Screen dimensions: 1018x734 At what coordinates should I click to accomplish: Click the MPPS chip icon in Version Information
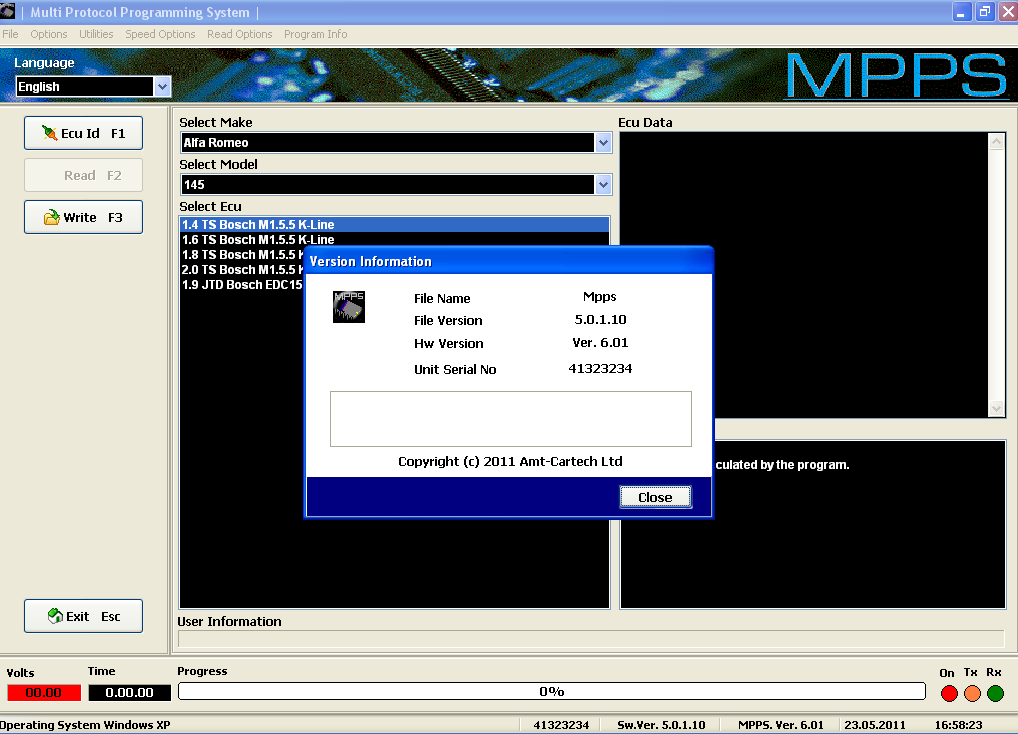point(349,307)
